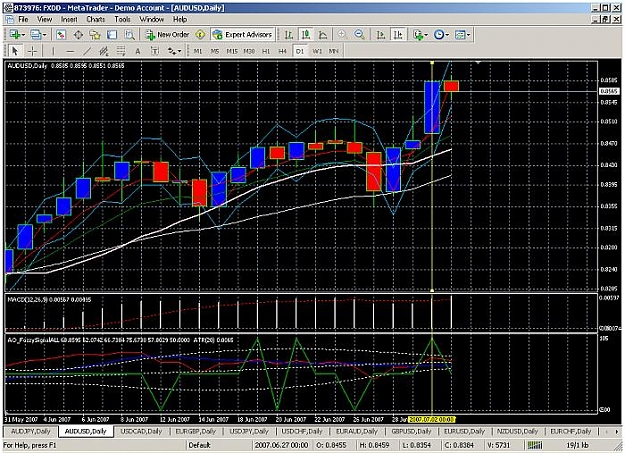Click the 0.8565 current price label
Viewport: 625px width, 453px height.
pos(609,92)
